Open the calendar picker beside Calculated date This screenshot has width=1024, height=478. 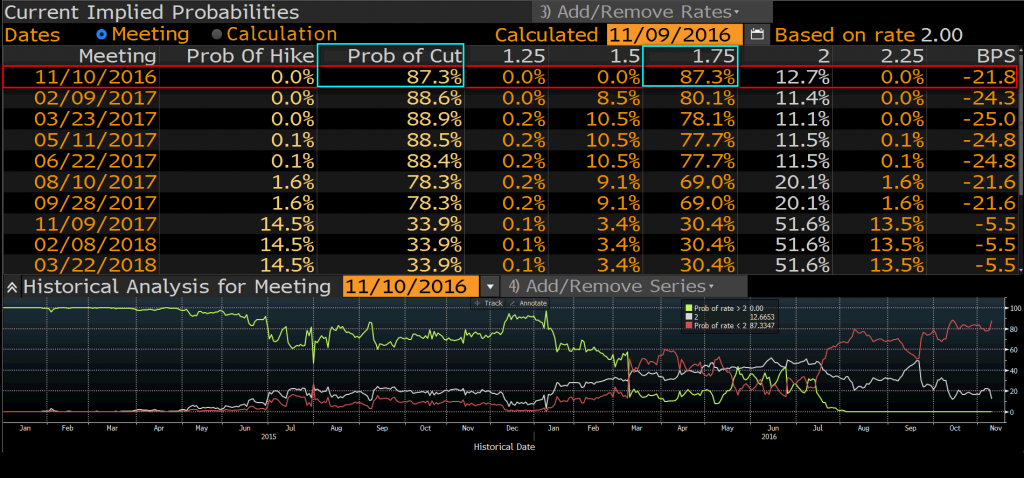coord(756,35)
